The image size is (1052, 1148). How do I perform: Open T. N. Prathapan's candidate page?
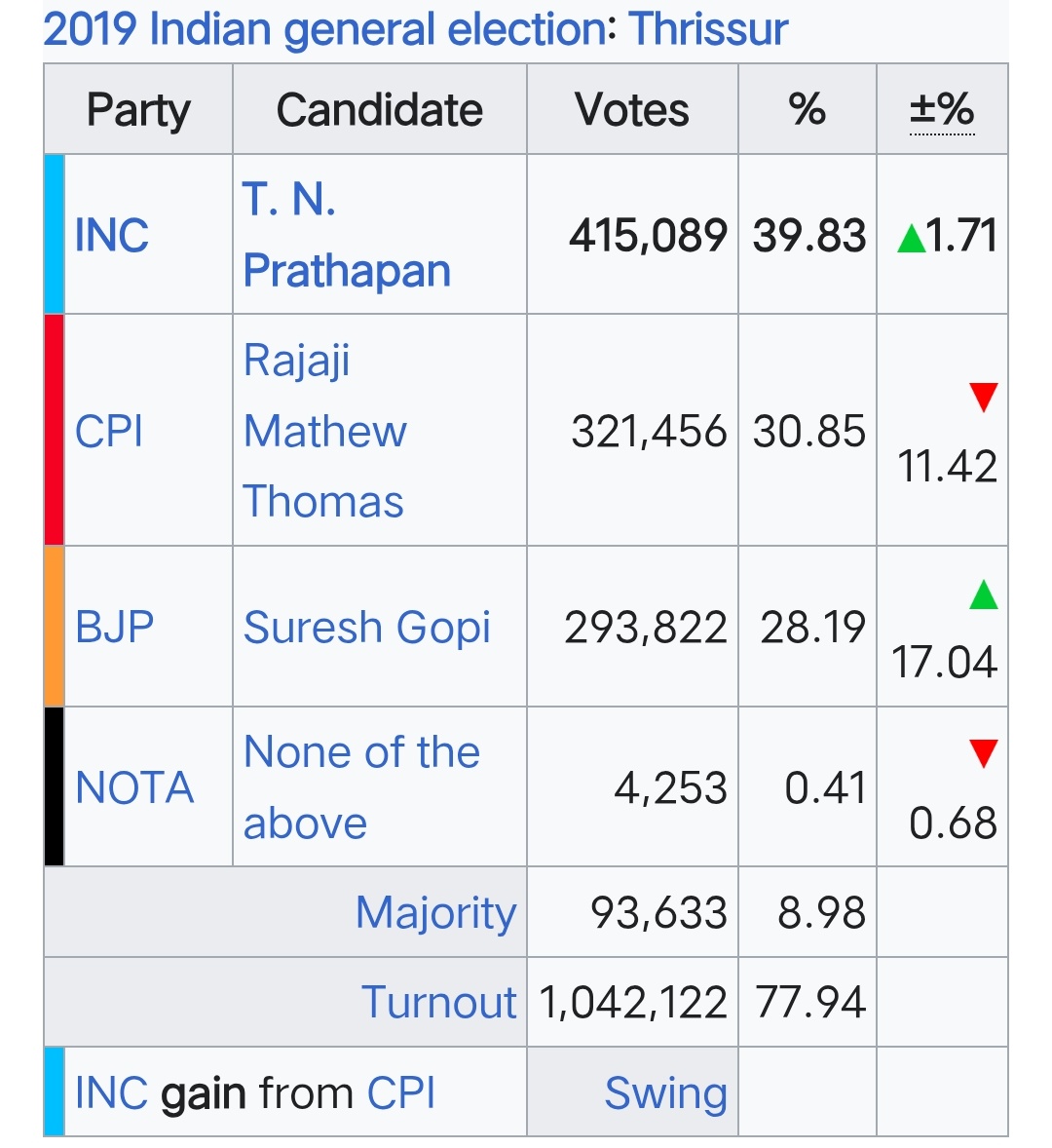click(346, 235)
